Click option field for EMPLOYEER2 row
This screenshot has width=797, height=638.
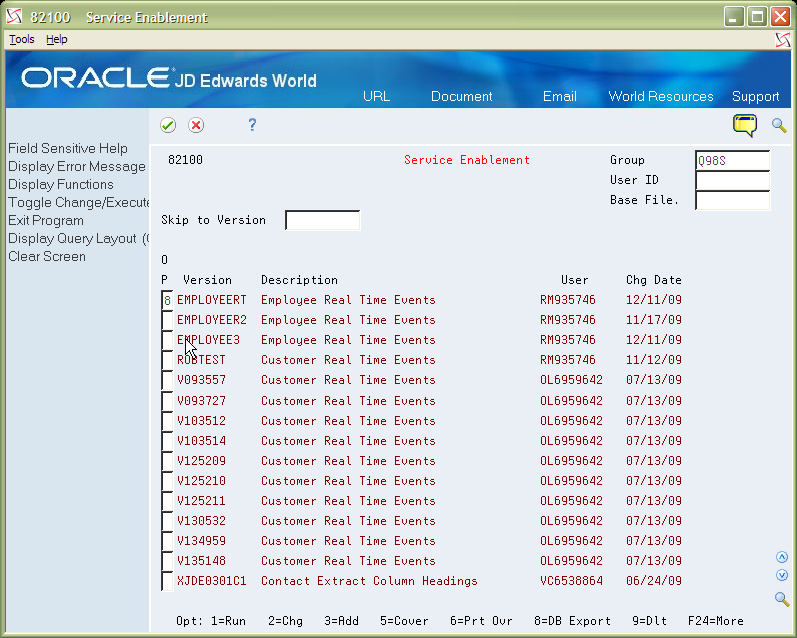click(x=167, y=320)
